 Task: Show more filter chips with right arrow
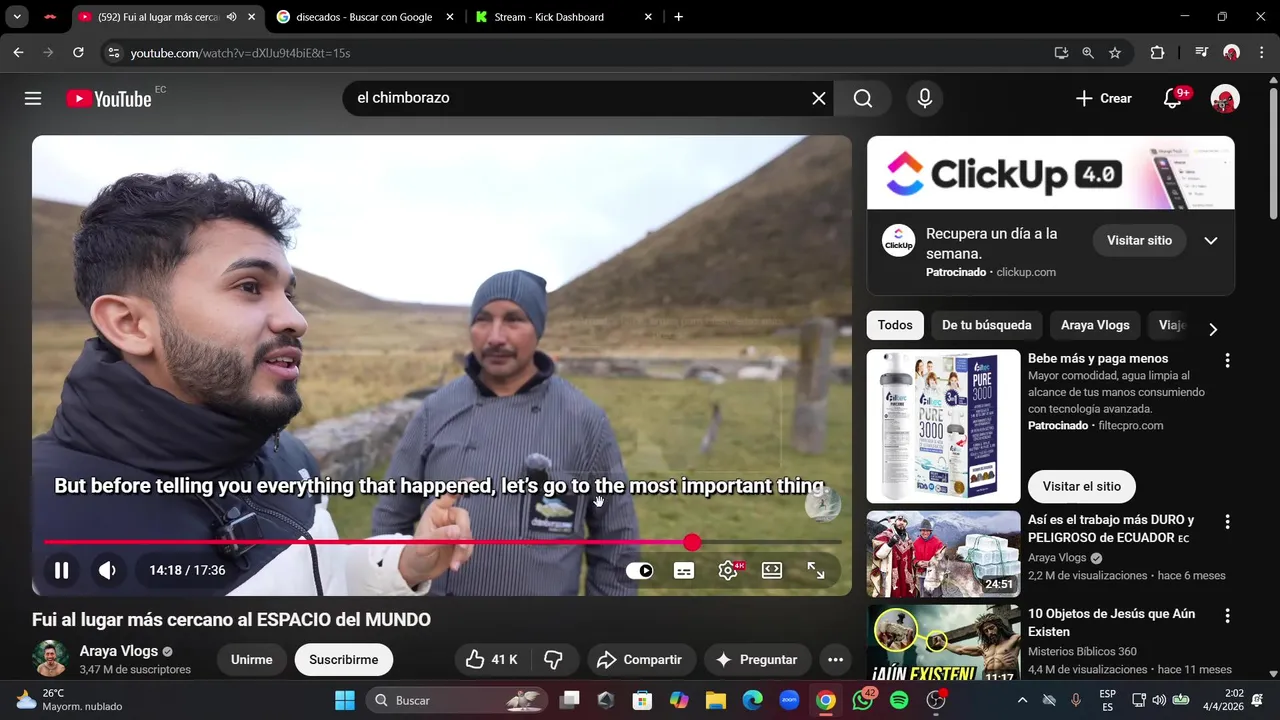(x=1213, y=329)
